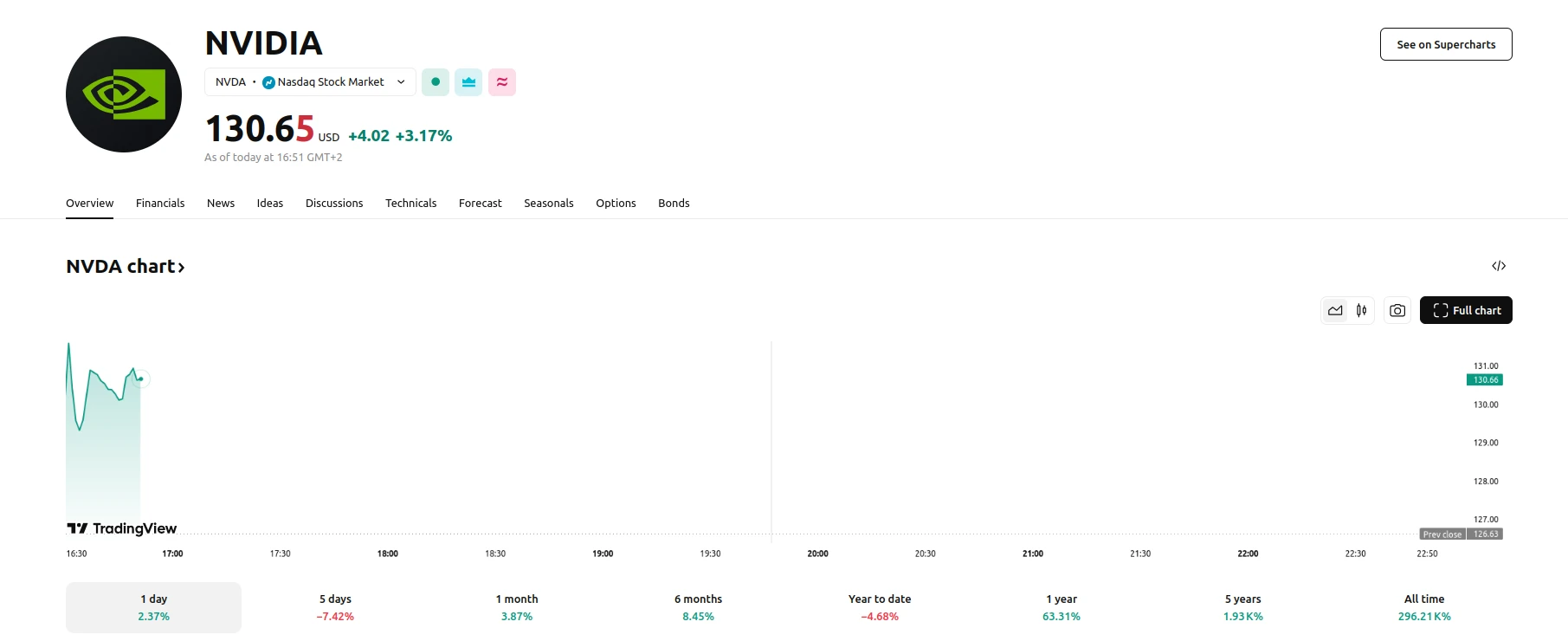Open the embed code icon
The image size is (1568, 641).
(1499, 266)
